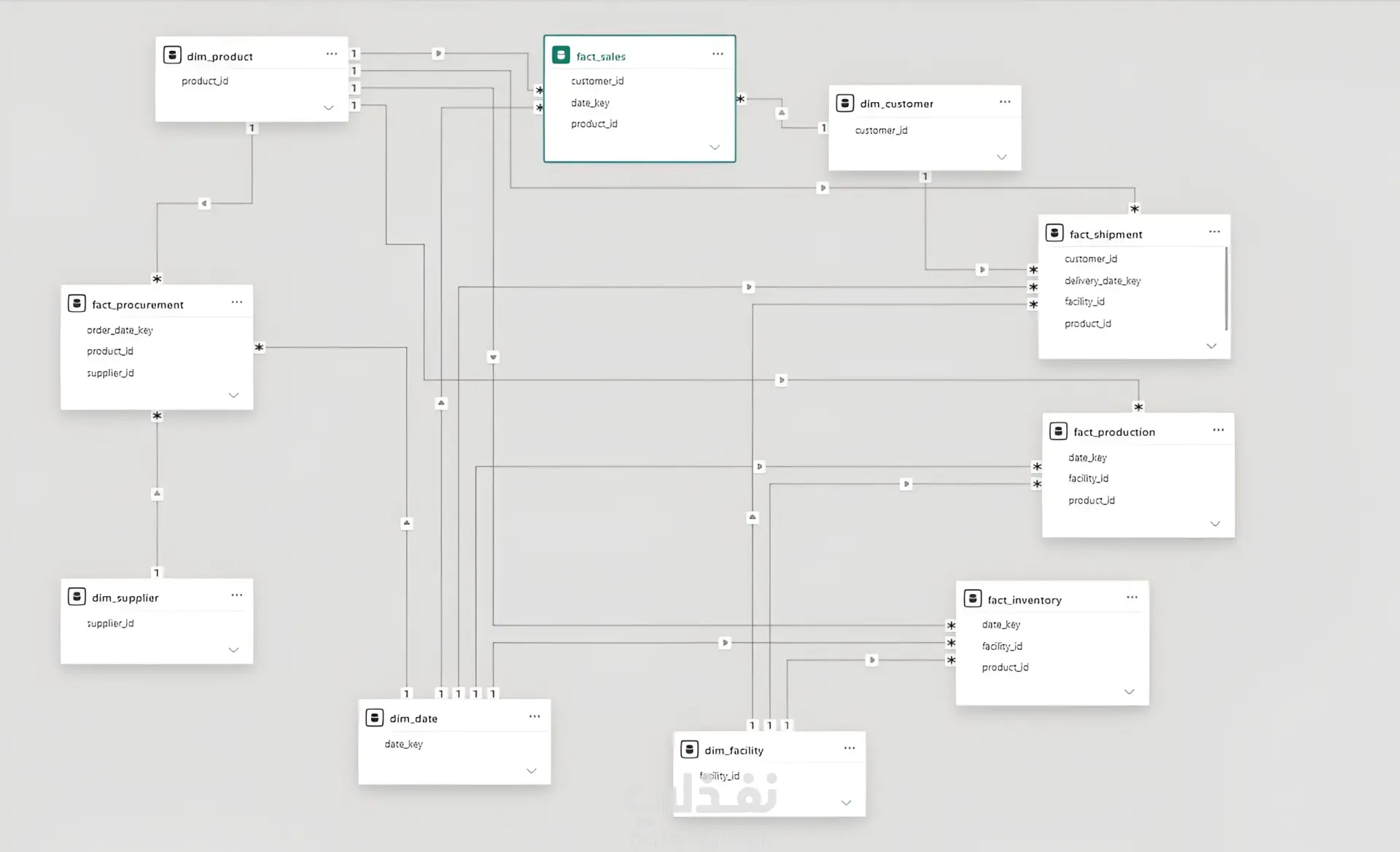Image resolution: width=1400 pixels, height=852 pixels.
Task: Open more options for dim_date
Action: [x=534, y=716]
